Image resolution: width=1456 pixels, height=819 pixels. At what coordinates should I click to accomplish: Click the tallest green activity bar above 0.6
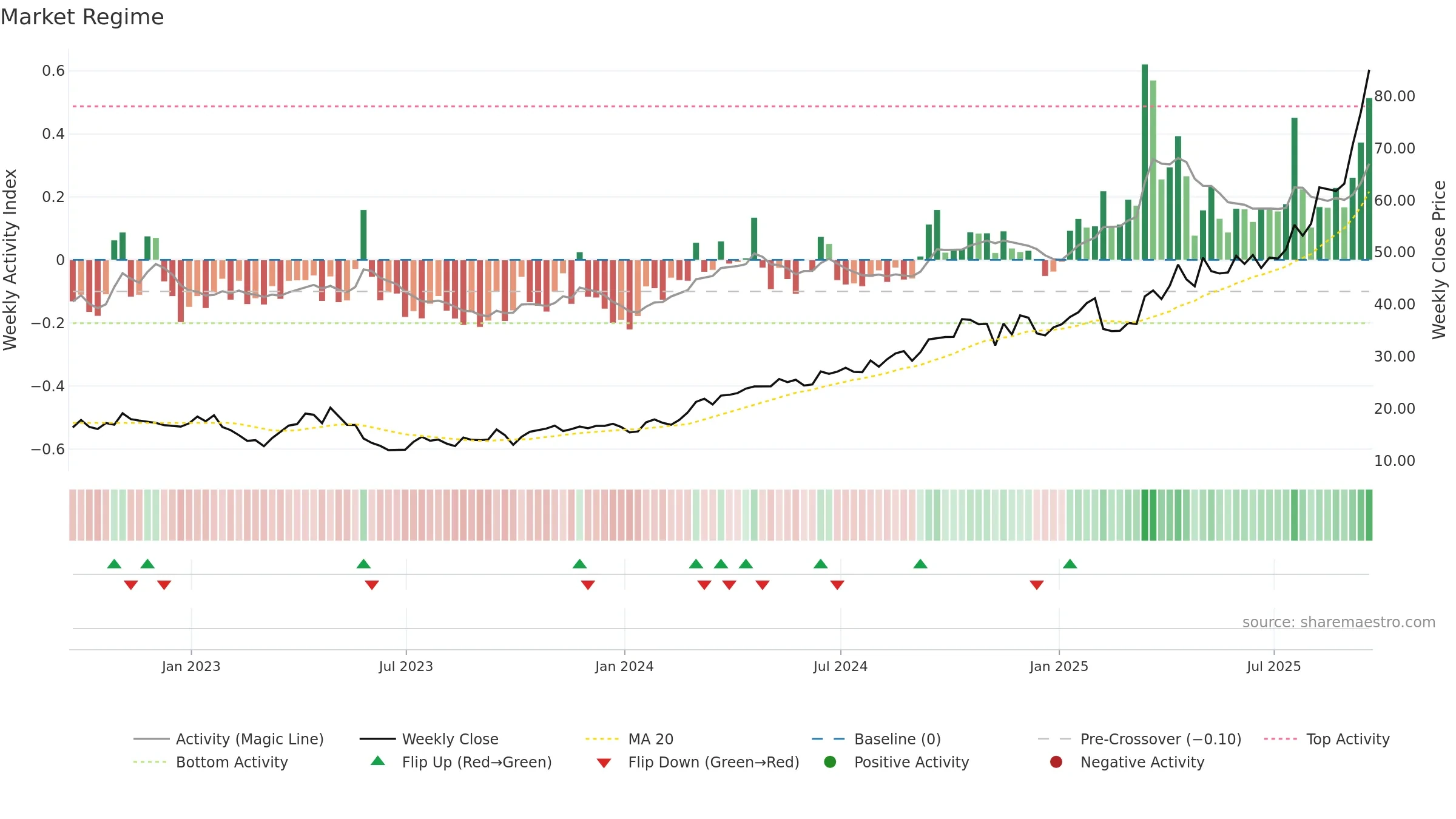coord(1145,162)
